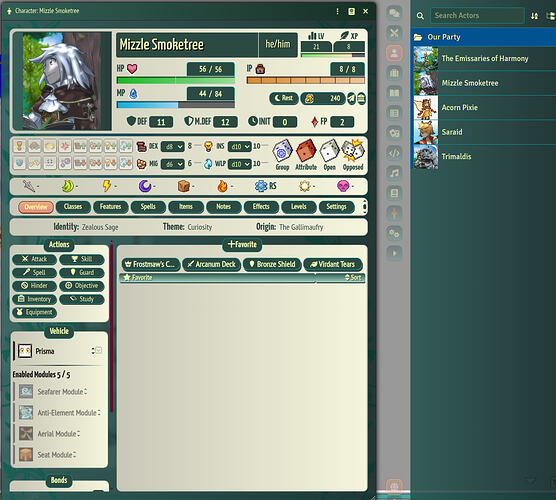Toggle the WLP down status effect
556x500 pixels.
pyautogui.click(x=126, y=163)
